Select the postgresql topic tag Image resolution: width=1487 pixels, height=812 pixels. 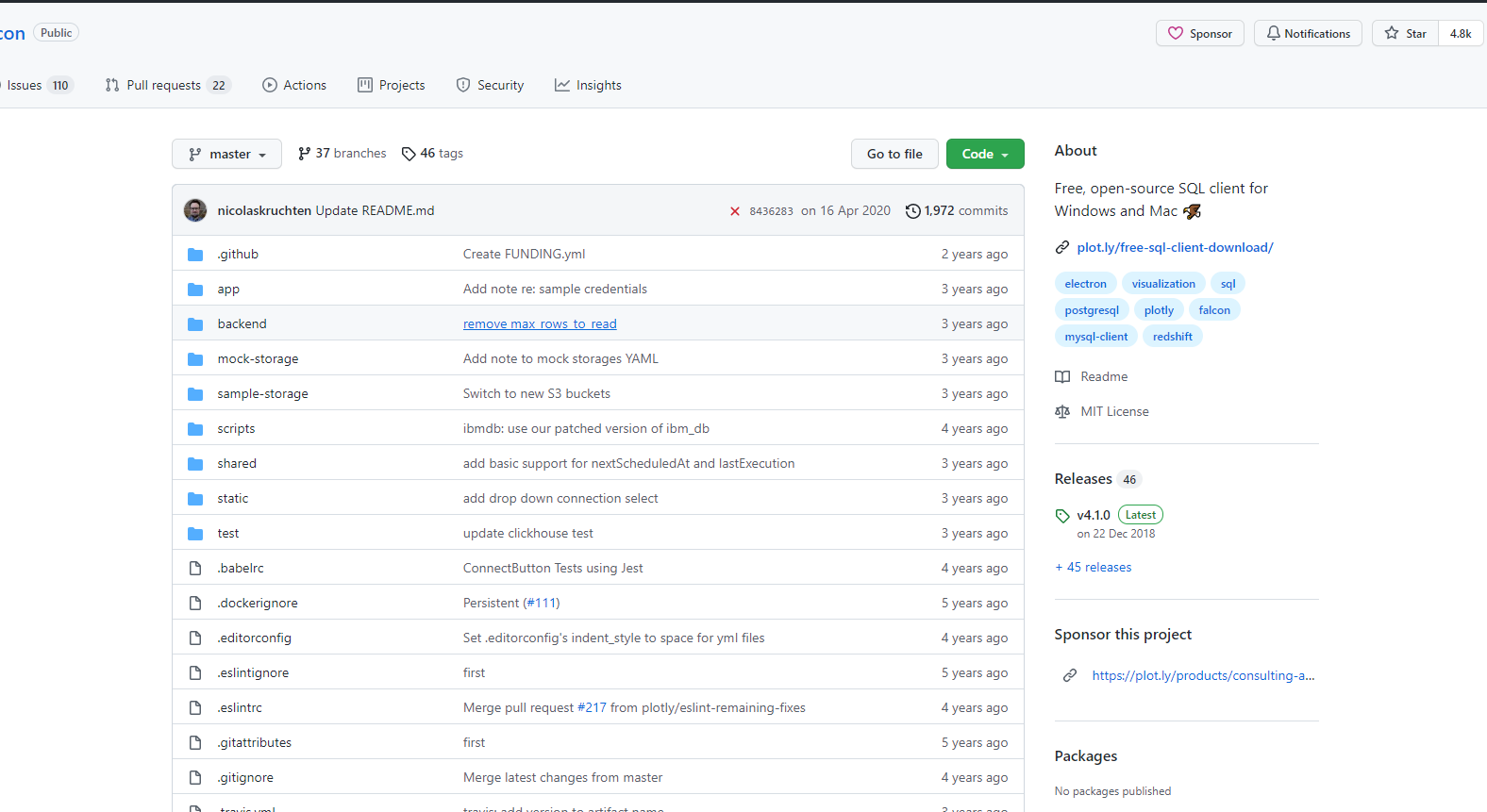point(1092,310)
